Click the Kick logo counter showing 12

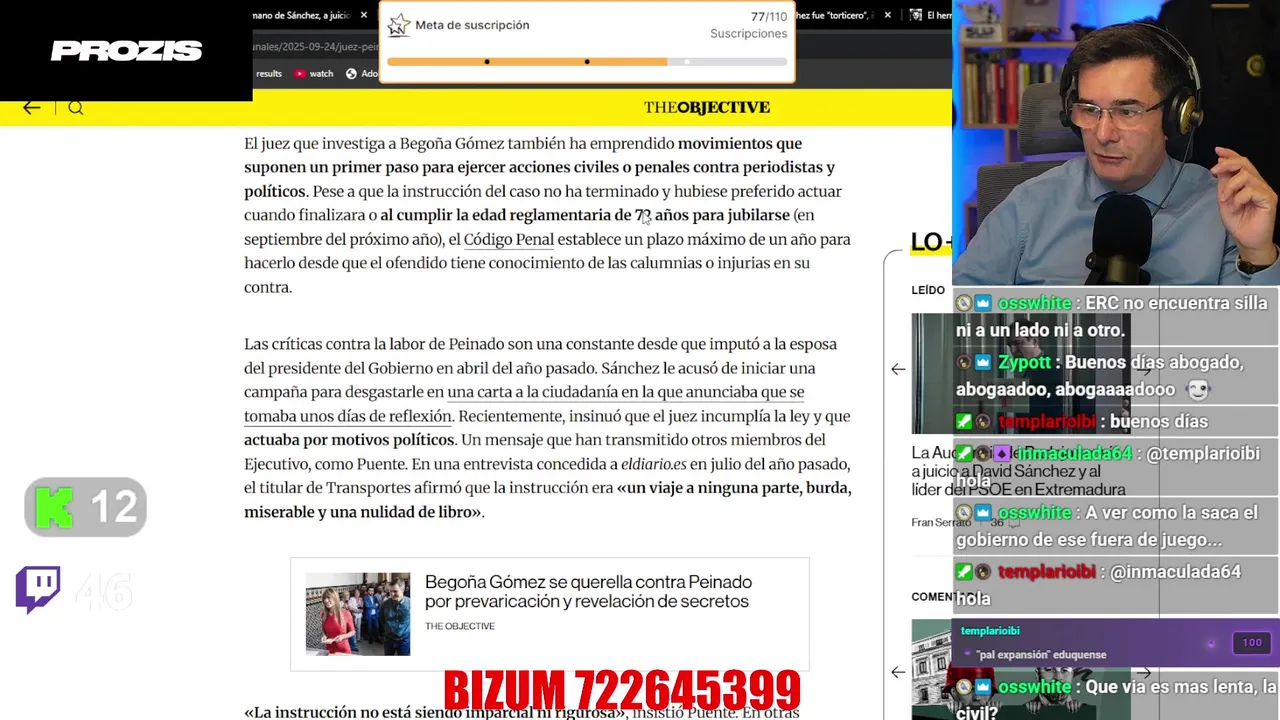[x=85, y=507]
